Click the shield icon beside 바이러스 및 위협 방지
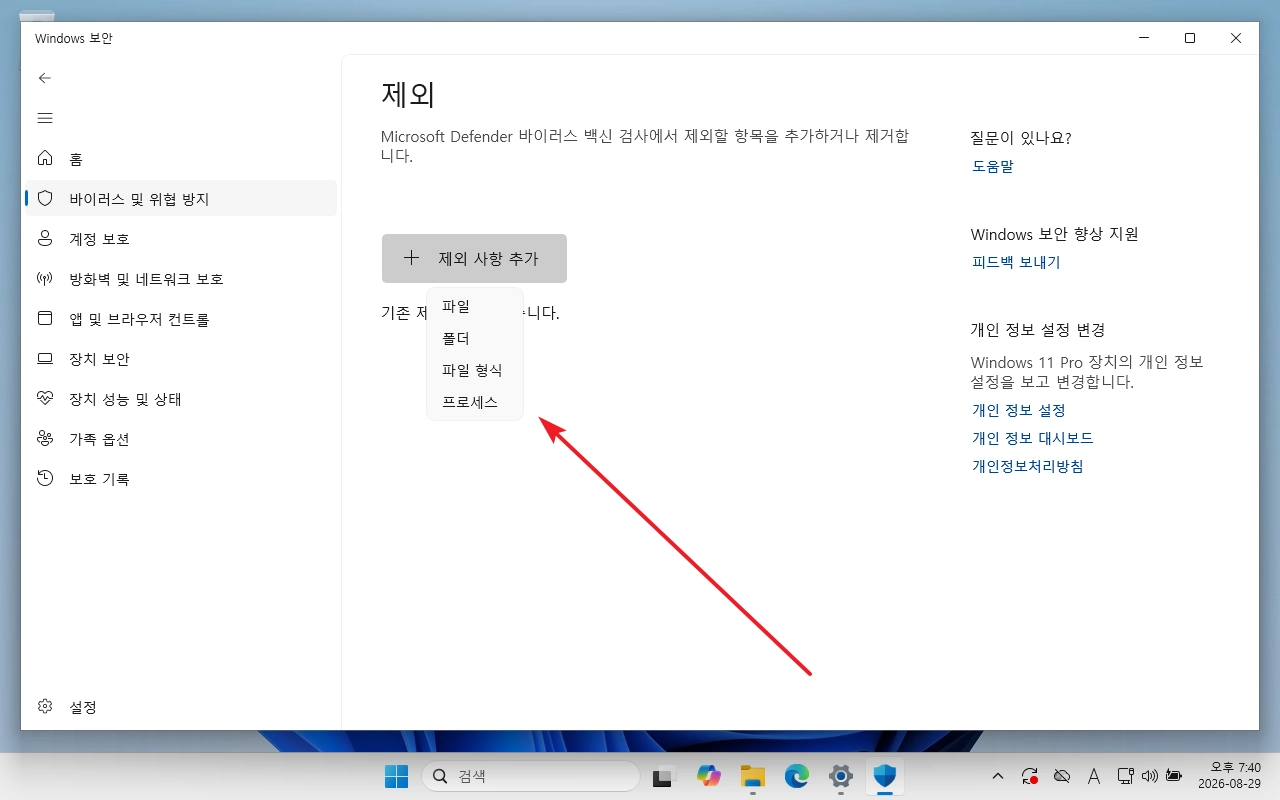 coord(44,198)
